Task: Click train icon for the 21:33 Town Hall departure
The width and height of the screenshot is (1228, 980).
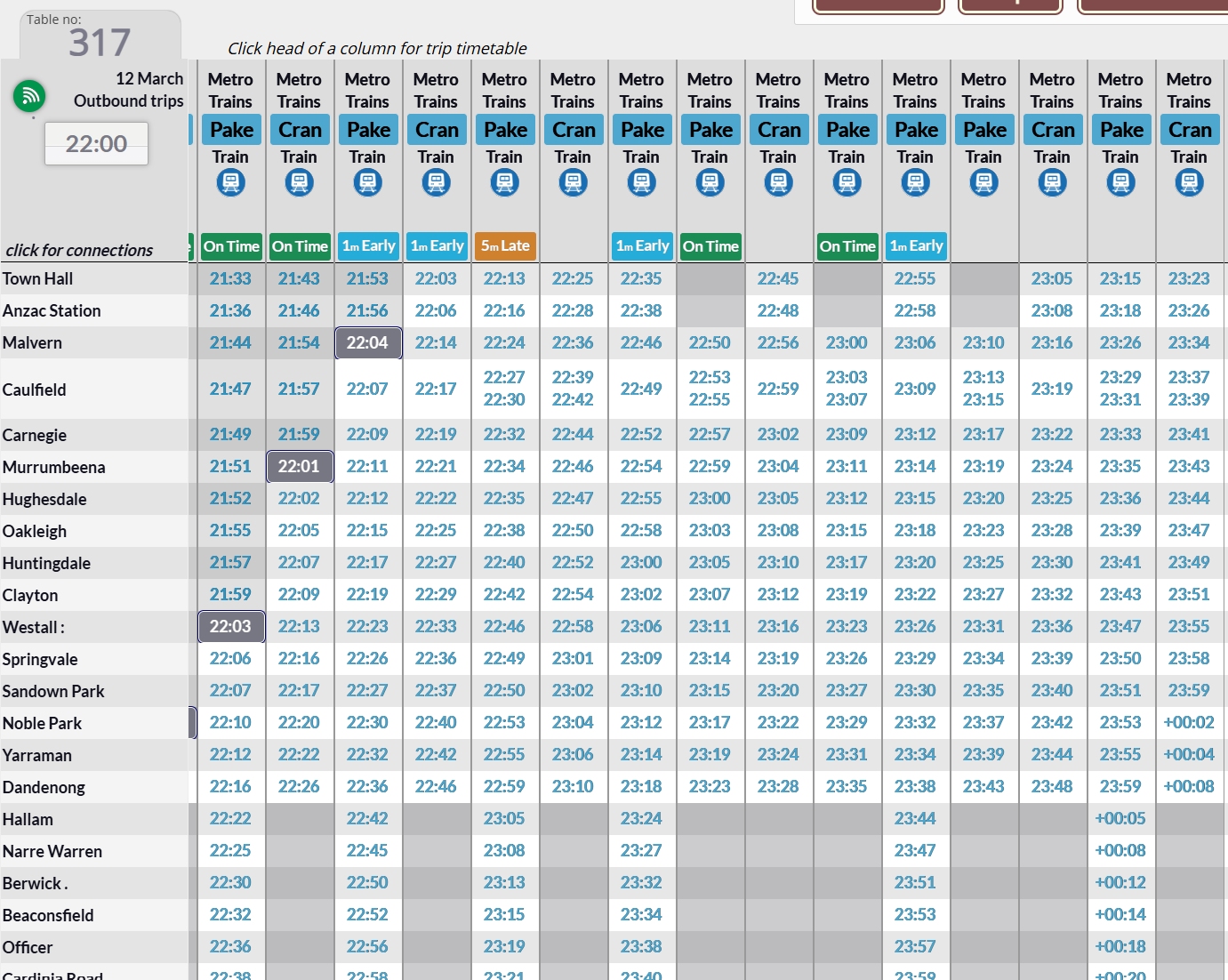Action: click(230, 183)
